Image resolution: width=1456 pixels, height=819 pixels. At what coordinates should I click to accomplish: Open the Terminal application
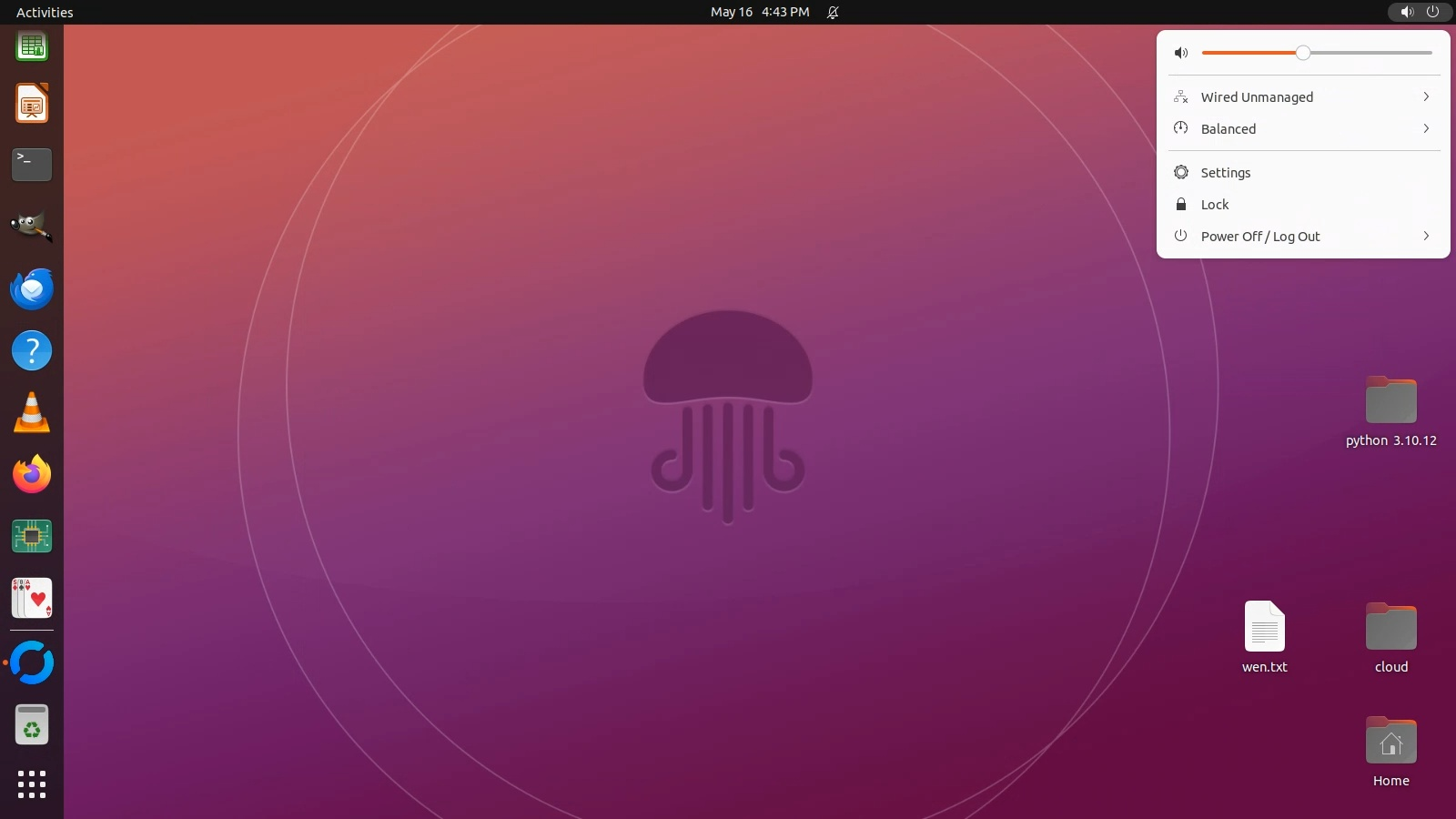click(32, 165)
